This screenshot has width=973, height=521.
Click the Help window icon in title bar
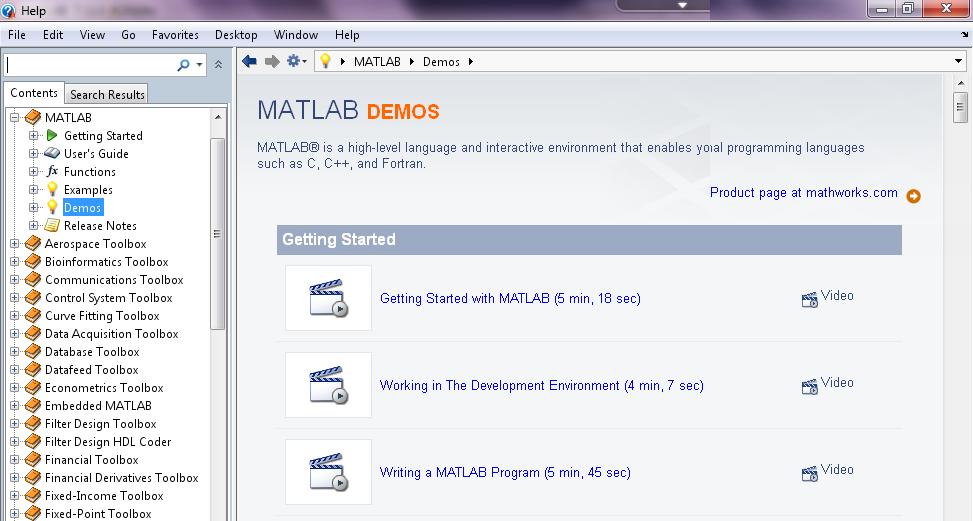click(x=8, y=11)
